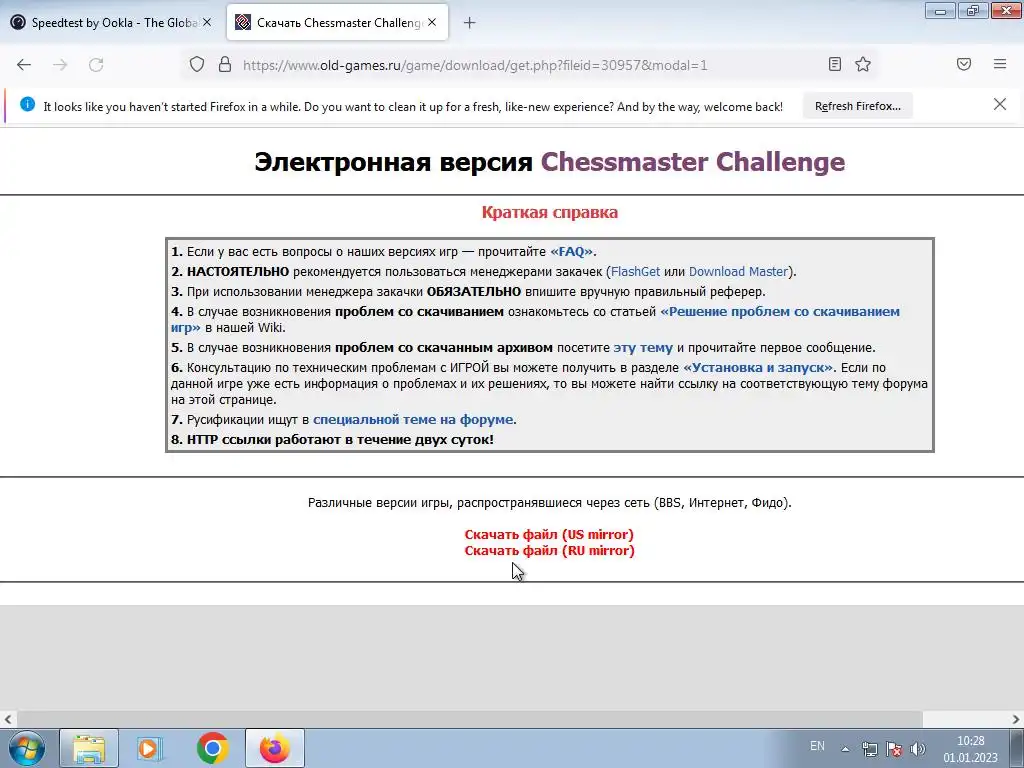Click the Firefox taskbar icon
1024x768 pixels.
274,748
